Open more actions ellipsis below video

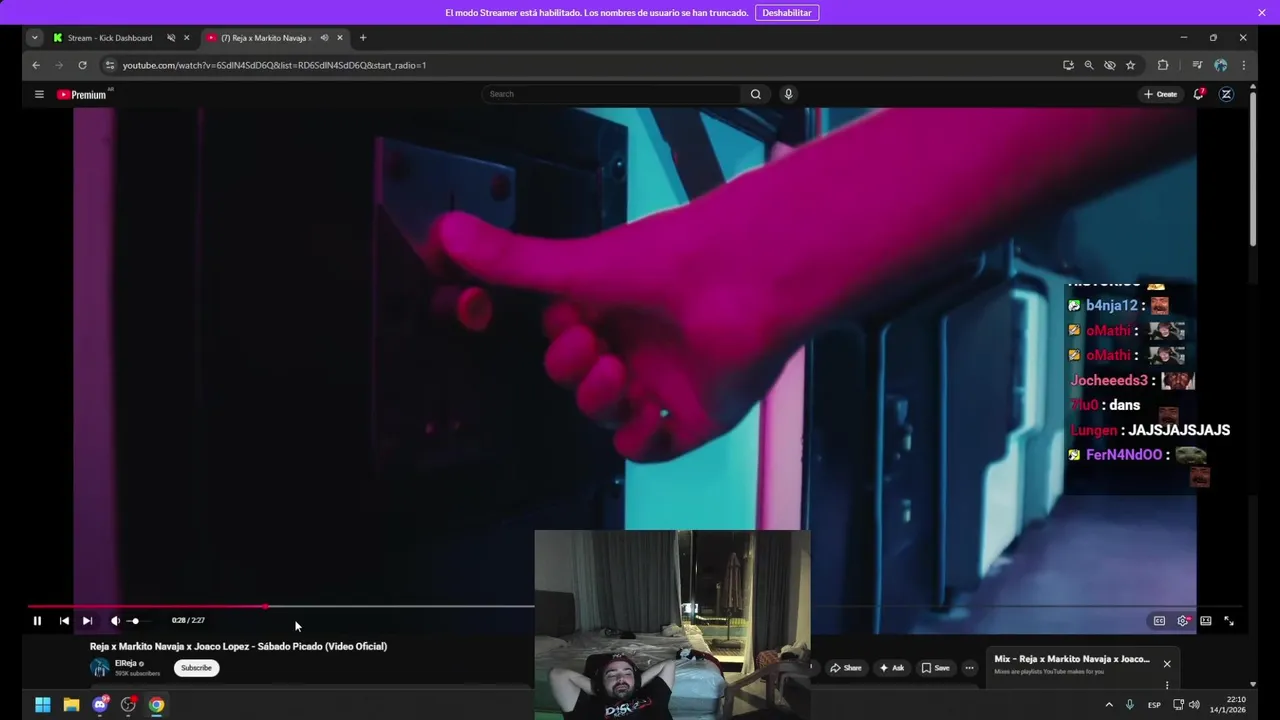[969, 668]
